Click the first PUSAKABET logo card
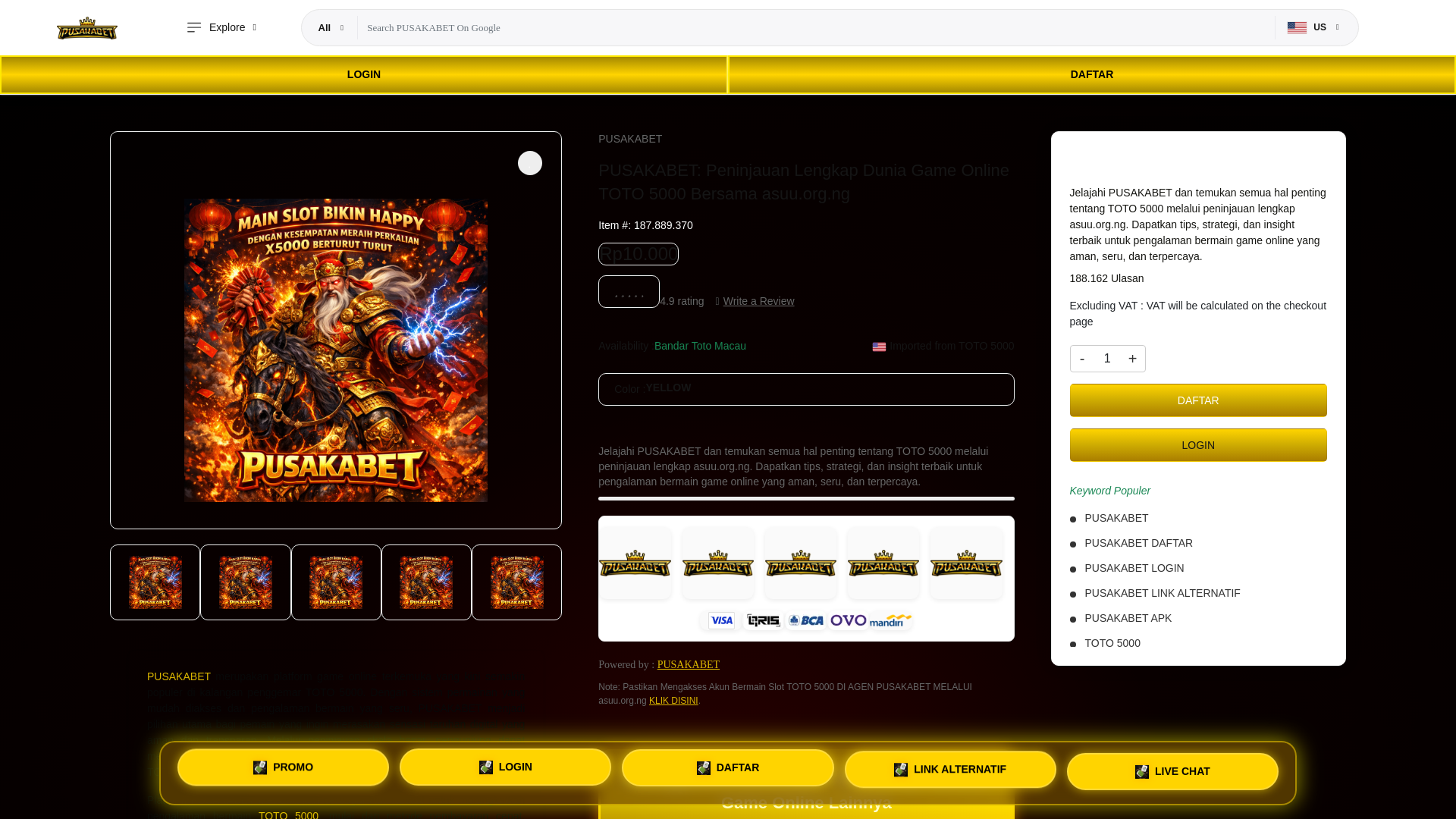 [635, 563]
